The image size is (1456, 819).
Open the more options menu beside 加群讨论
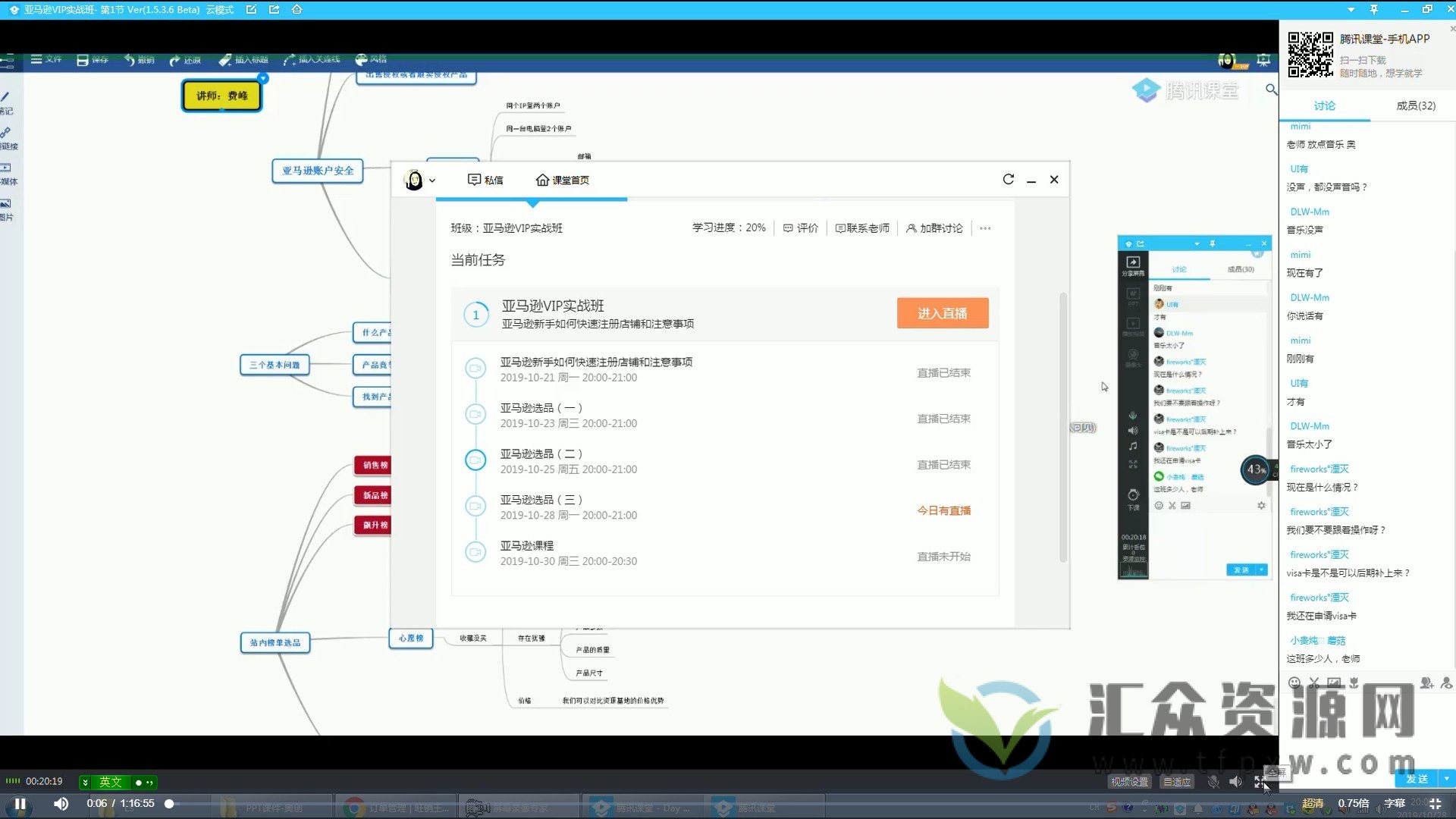(985, 227)
